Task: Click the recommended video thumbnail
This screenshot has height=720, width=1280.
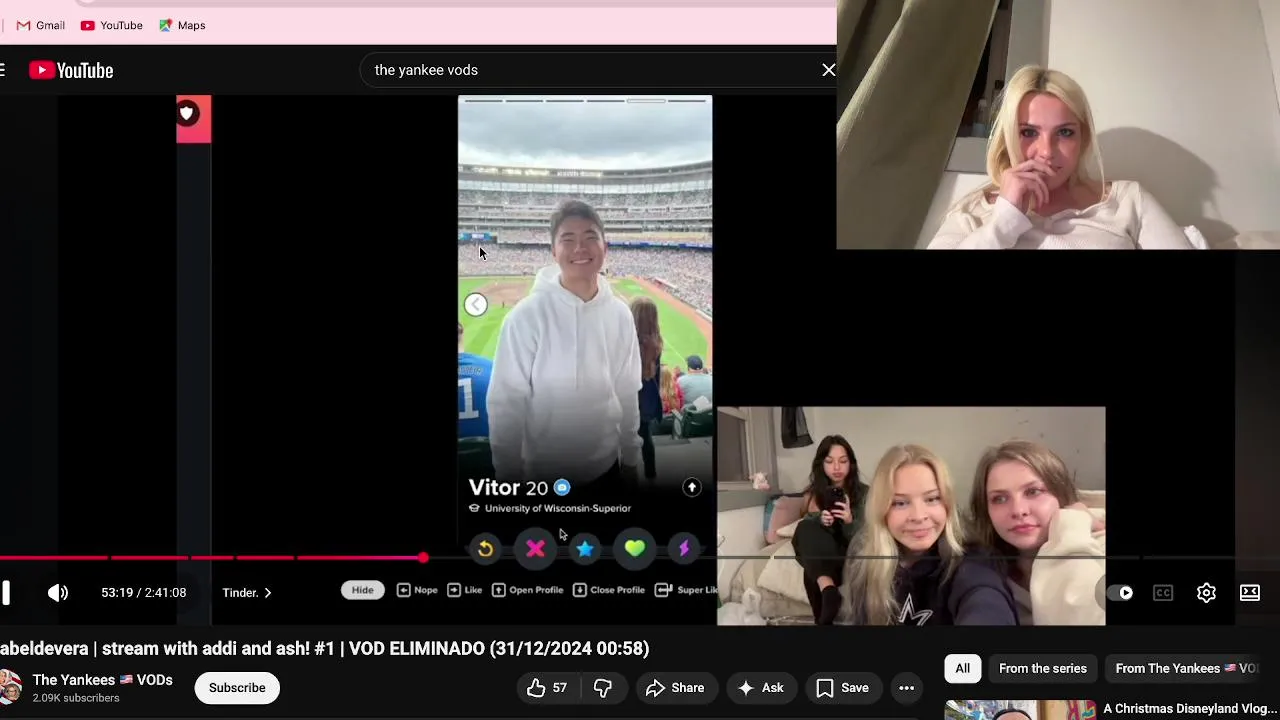Action: 1019,710
